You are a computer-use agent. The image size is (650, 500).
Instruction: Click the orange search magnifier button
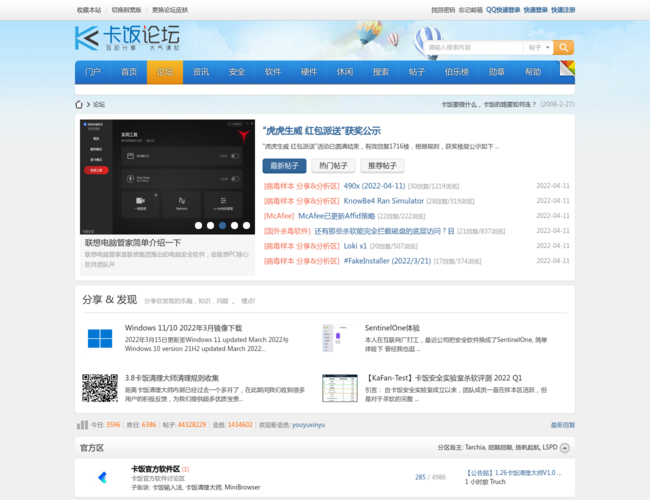[x=564, y=47]
